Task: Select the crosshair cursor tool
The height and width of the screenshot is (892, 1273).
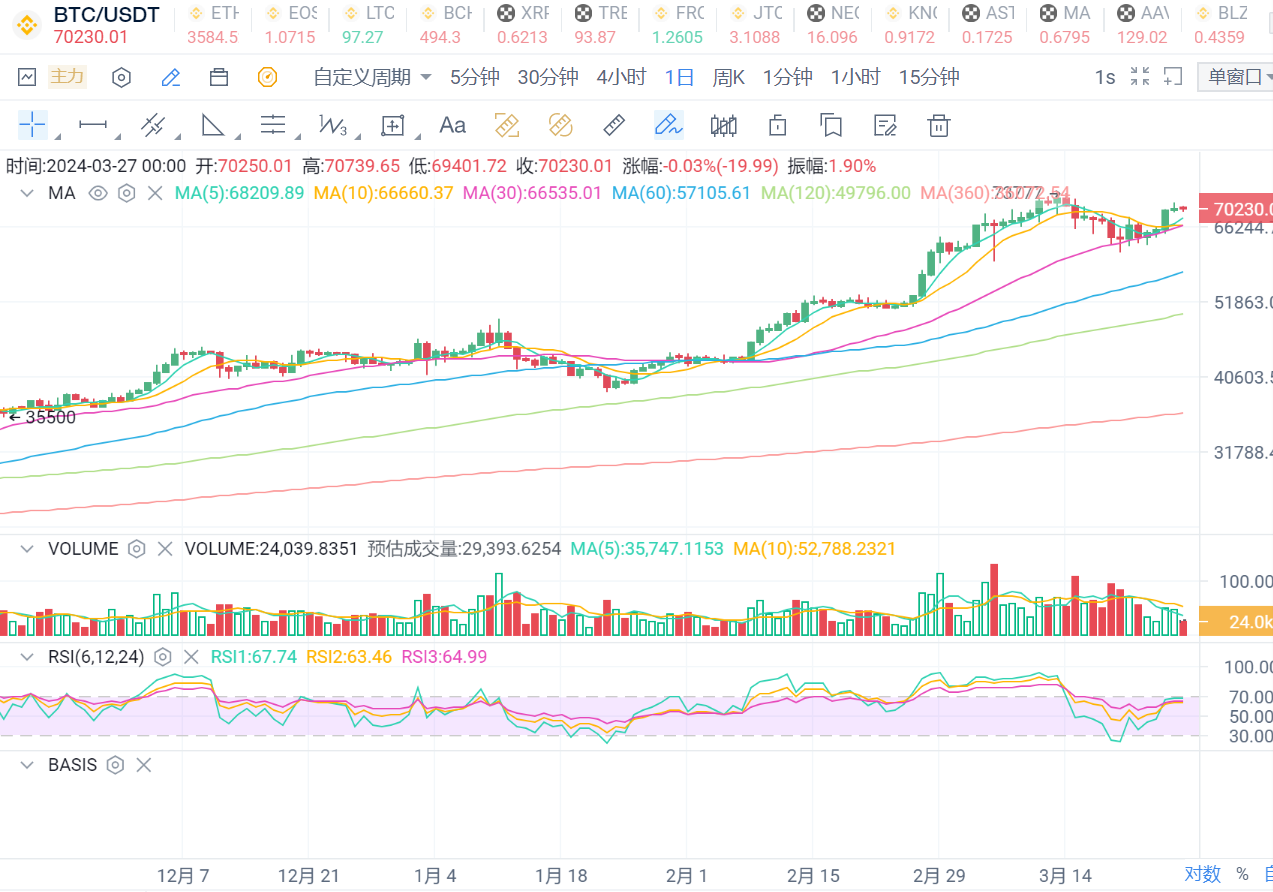Action: [x=32, y=125]
